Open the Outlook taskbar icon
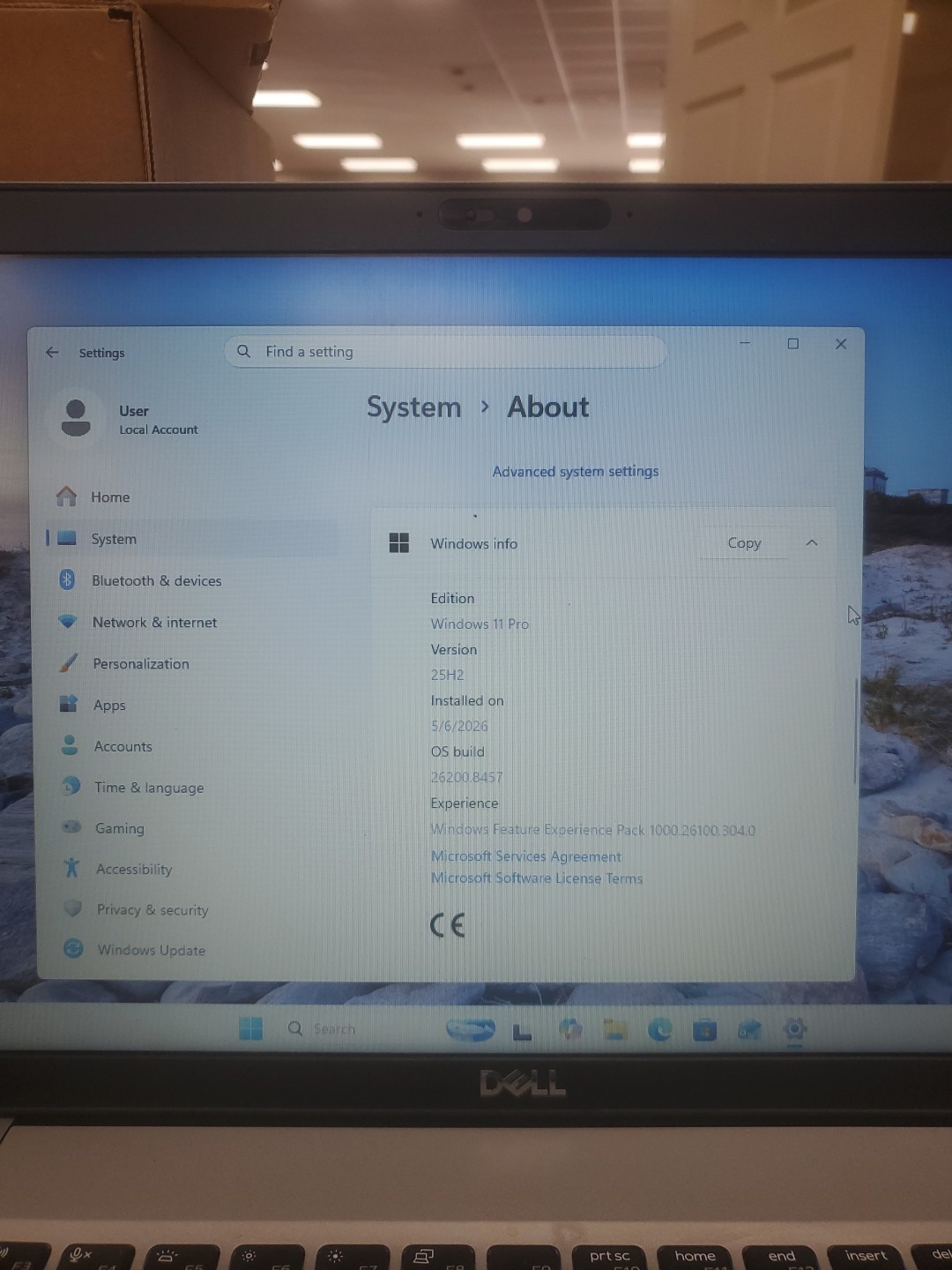This screenshot has width=952, height=1270. (x=749, y=1029)
